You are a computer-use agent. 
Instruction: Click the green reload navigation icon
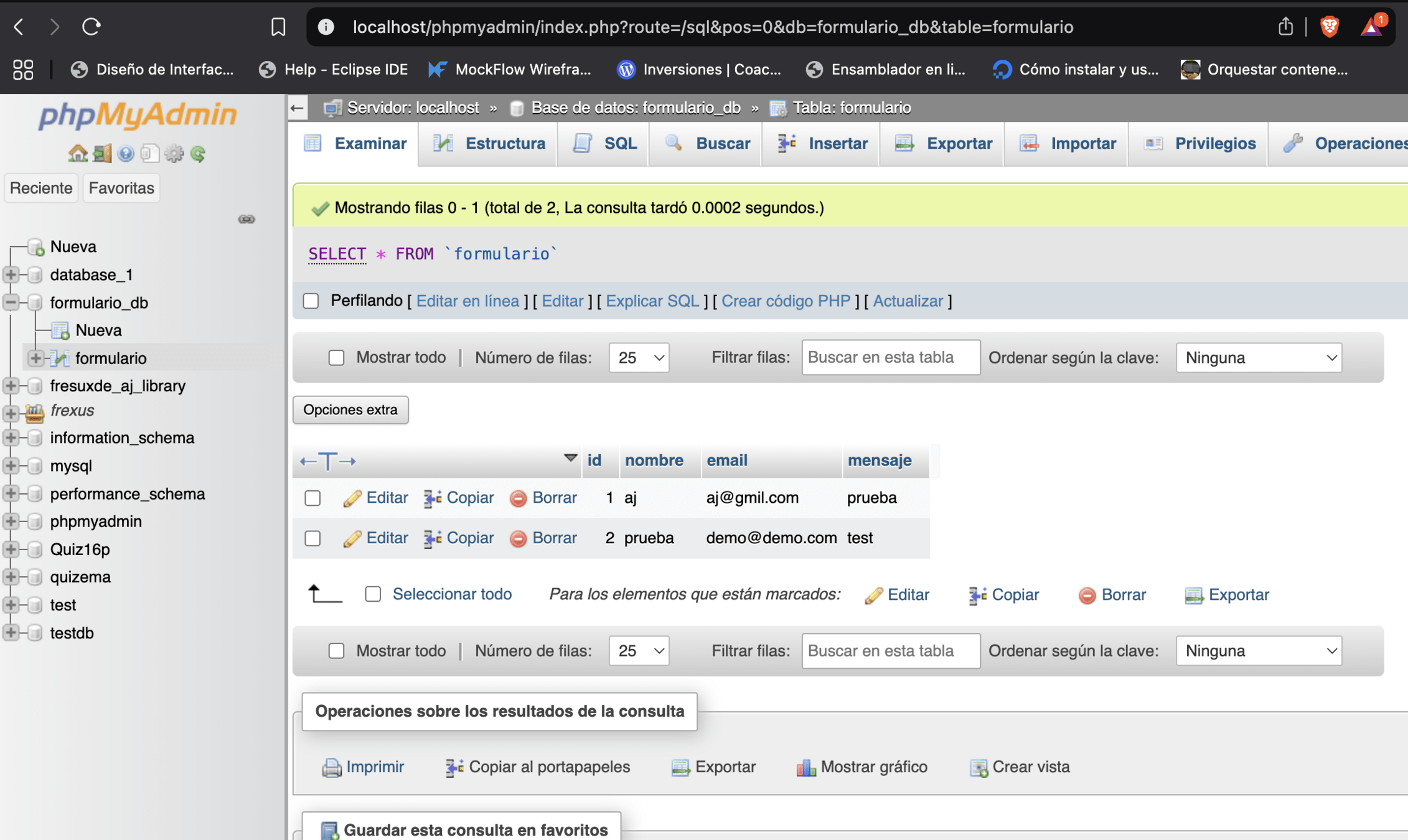coord(199,153)
